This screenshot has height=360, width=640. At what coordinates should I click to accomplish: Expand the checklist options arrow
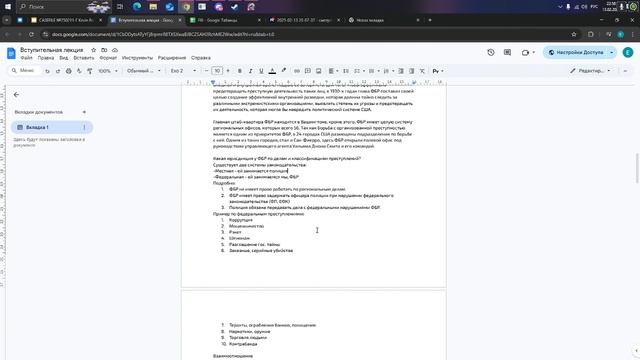(x=364, y=71)
